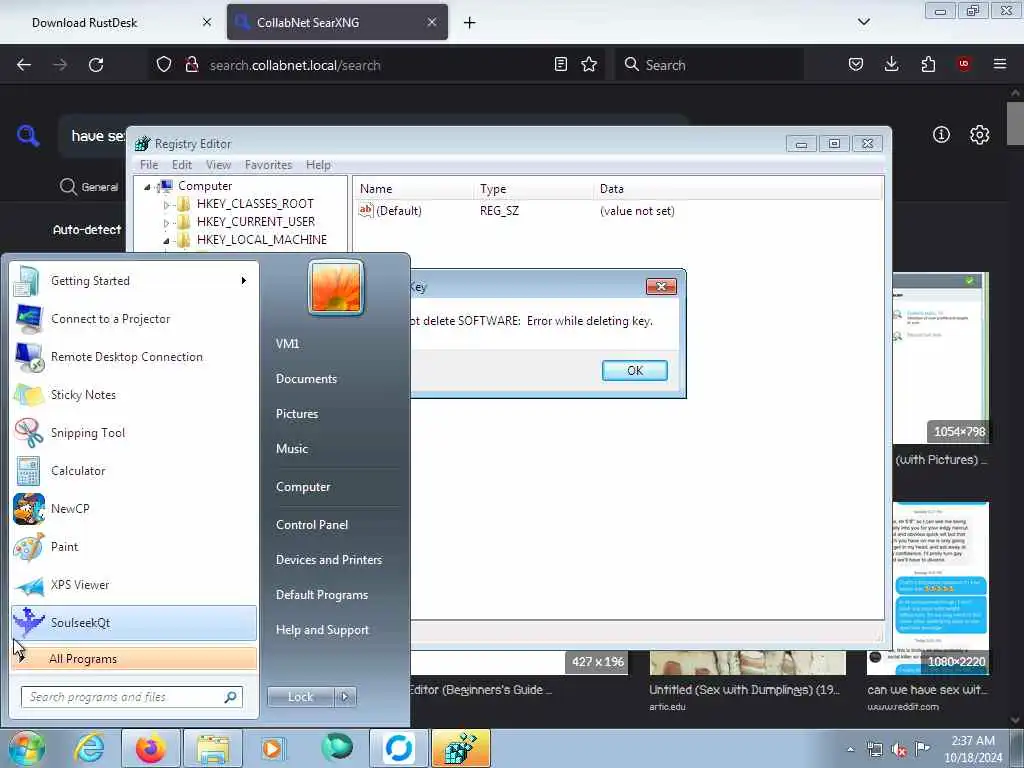Expand HKEY_CLASSES_ROOT tree node
This screenshot has width=1024, height=768.
click(x=167, y=205)
